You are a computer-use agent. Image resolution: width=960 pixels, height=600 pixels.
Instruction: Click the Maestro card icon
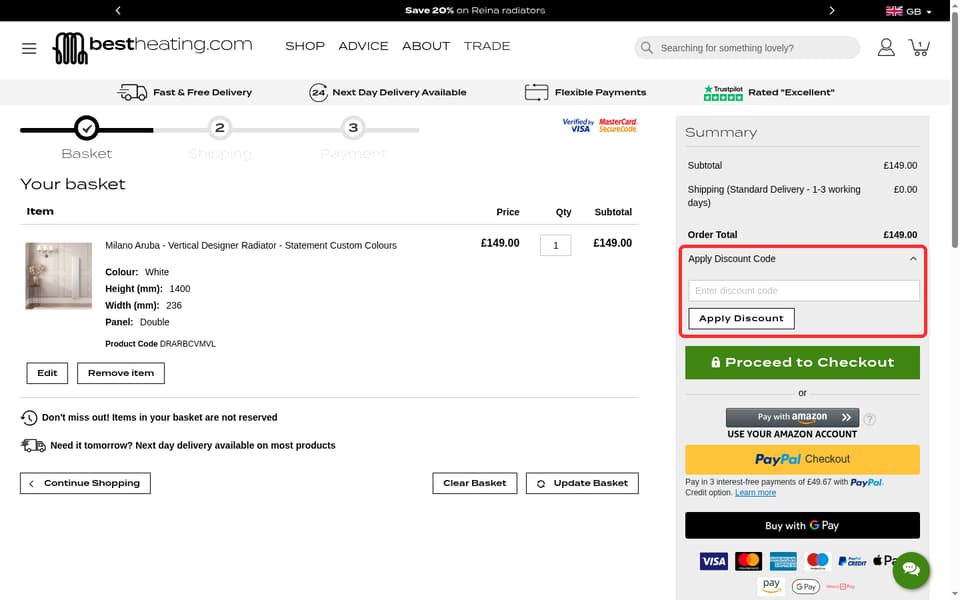(817, 561)
